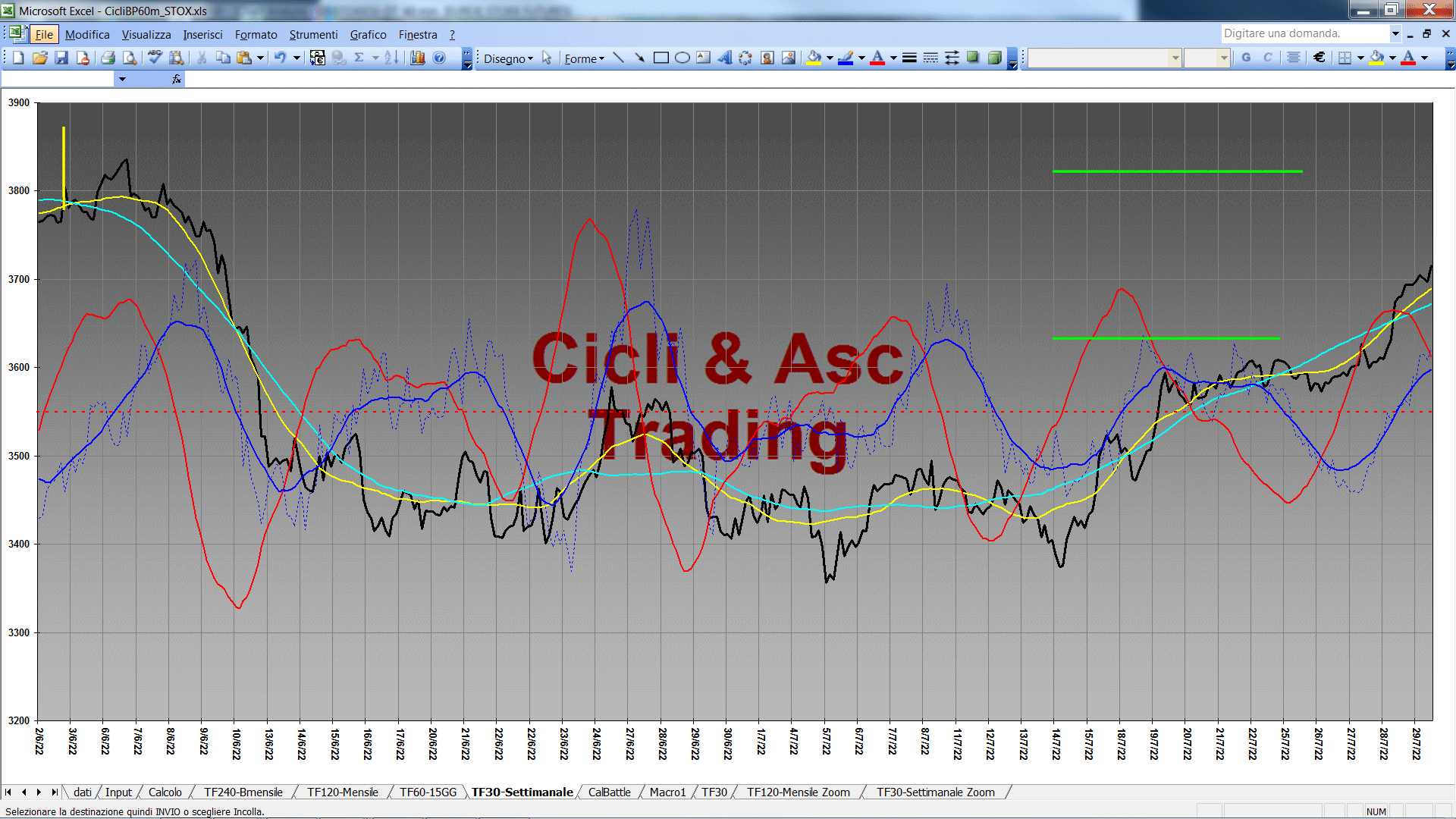The image size is (1456, 819).
Task: Apply Euro currency style
Action: tap(1319, 58)
